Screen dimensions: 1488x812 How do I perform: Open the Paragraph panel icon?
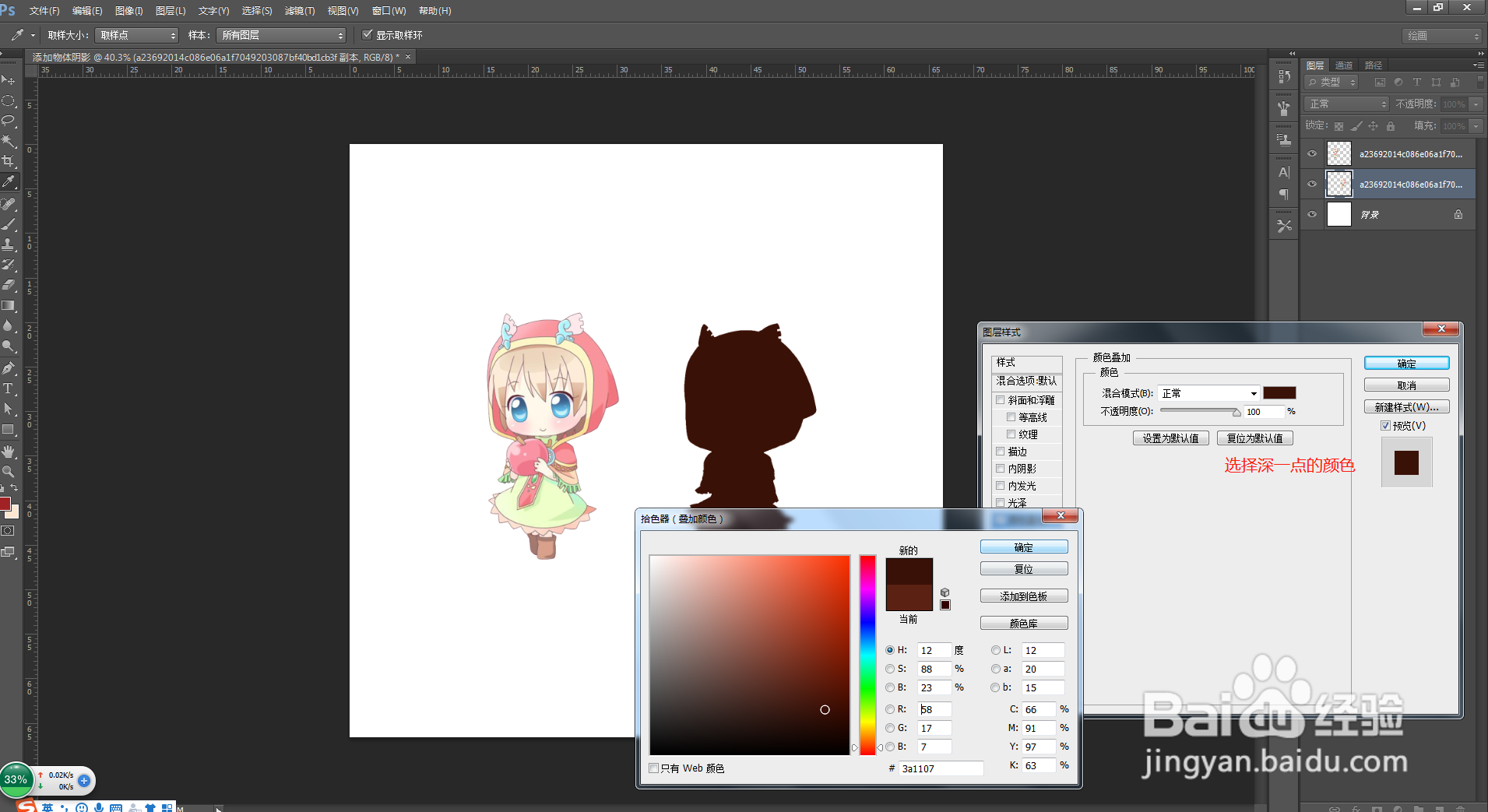point(1284,194)
